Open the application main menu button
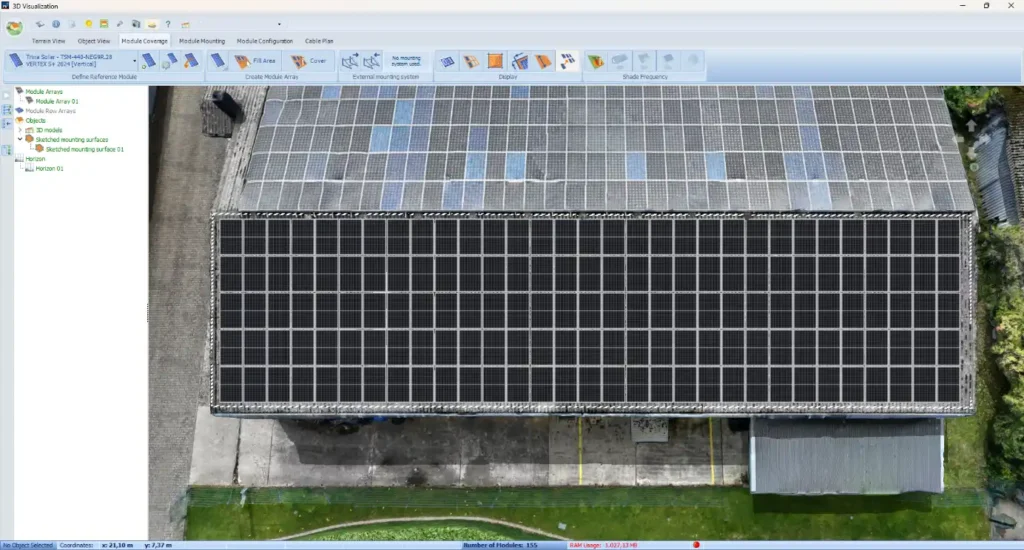1024x550 pixels. point(14,27)
